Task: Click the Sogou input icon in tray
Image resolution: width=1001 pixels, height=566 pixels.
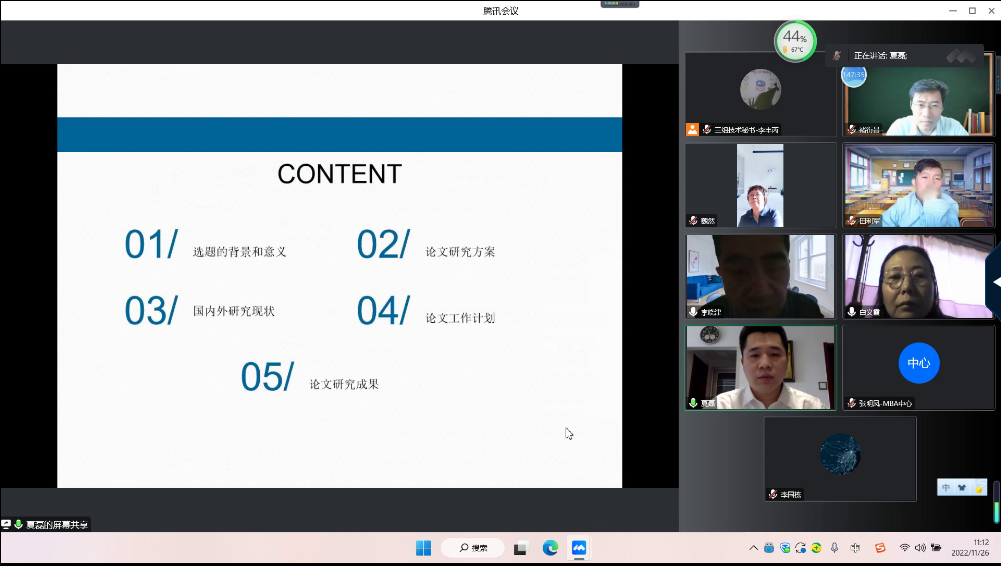Action: 880,548
